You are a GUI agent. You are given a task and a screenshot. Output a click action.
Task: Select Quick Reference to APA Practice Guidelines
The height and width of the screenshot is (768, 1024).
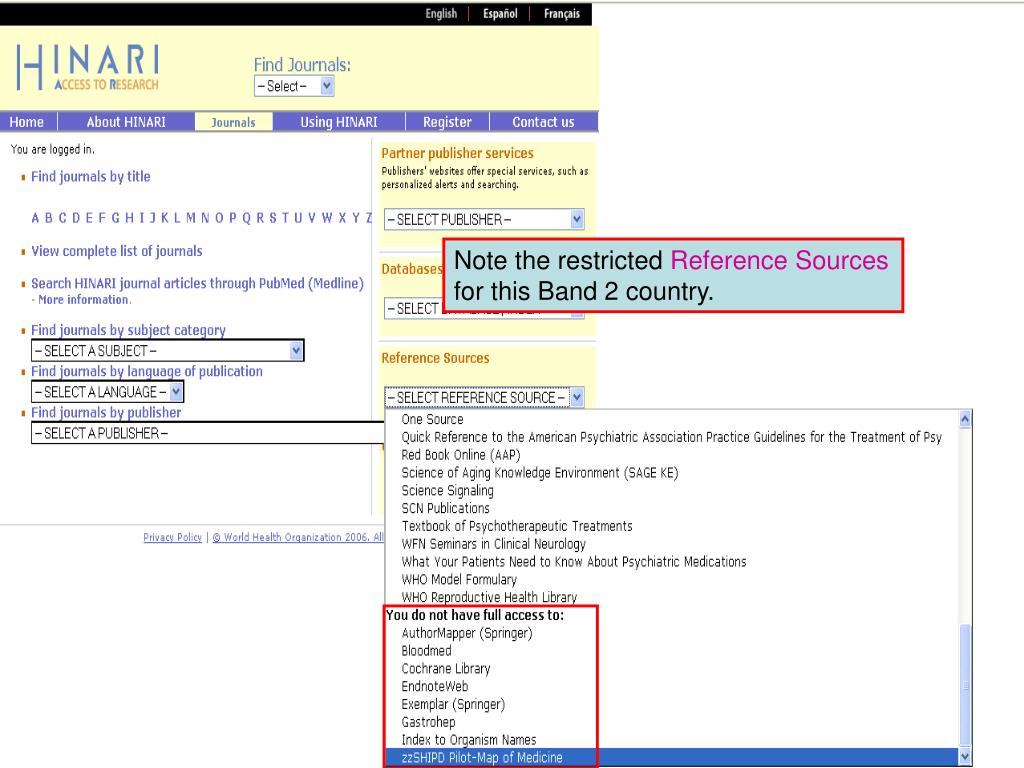672,437
